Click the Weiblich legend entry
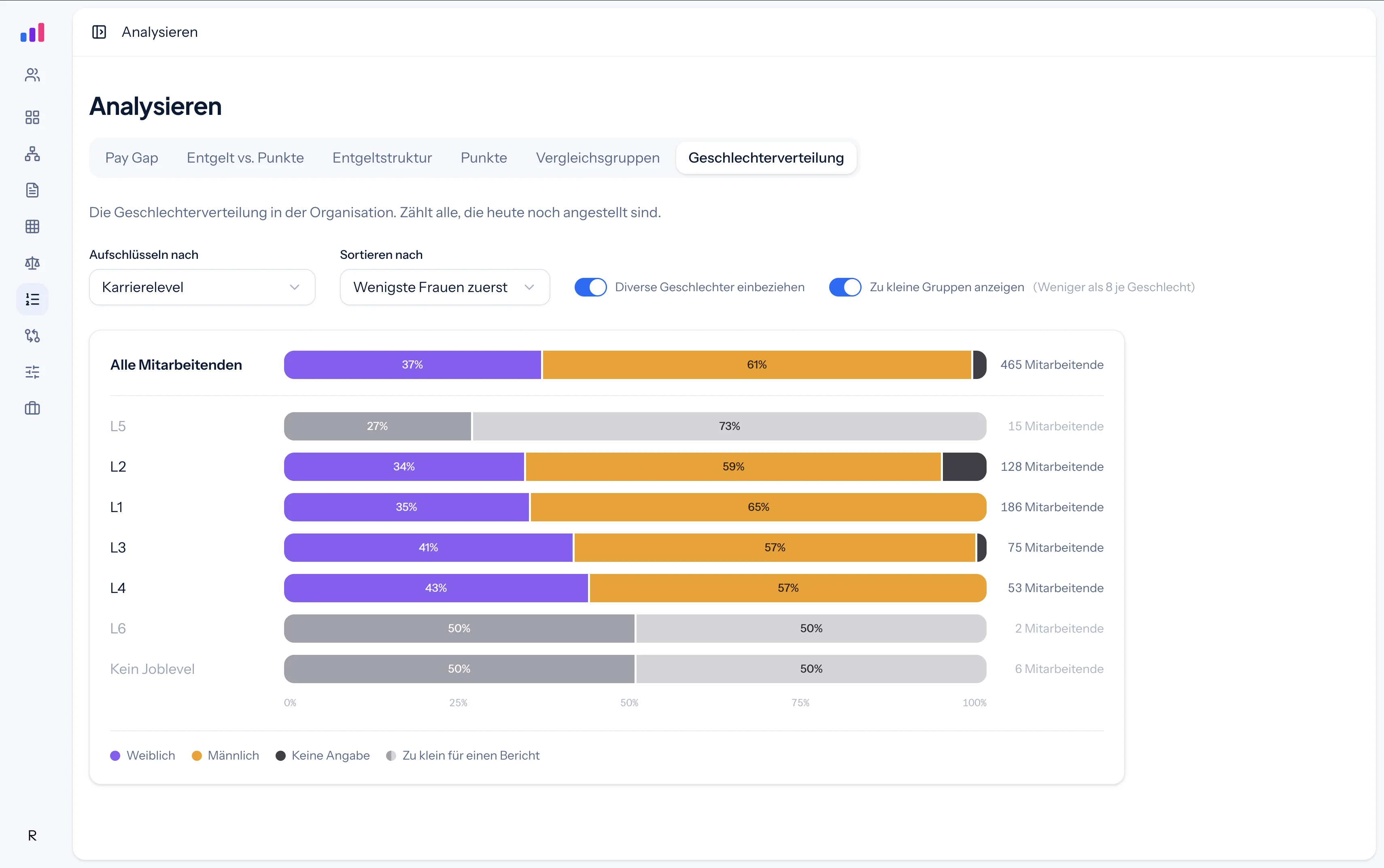1384x868 pixels. click(142, 756)
